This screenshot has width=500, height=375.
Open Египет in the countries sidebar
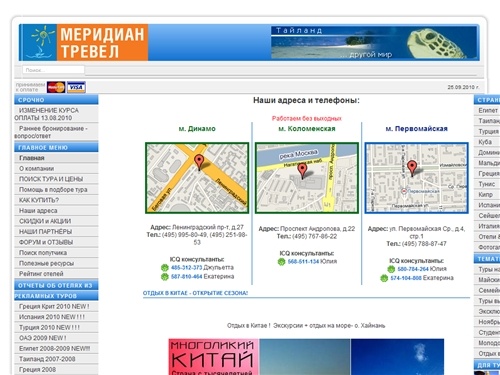tap(488, 110)
